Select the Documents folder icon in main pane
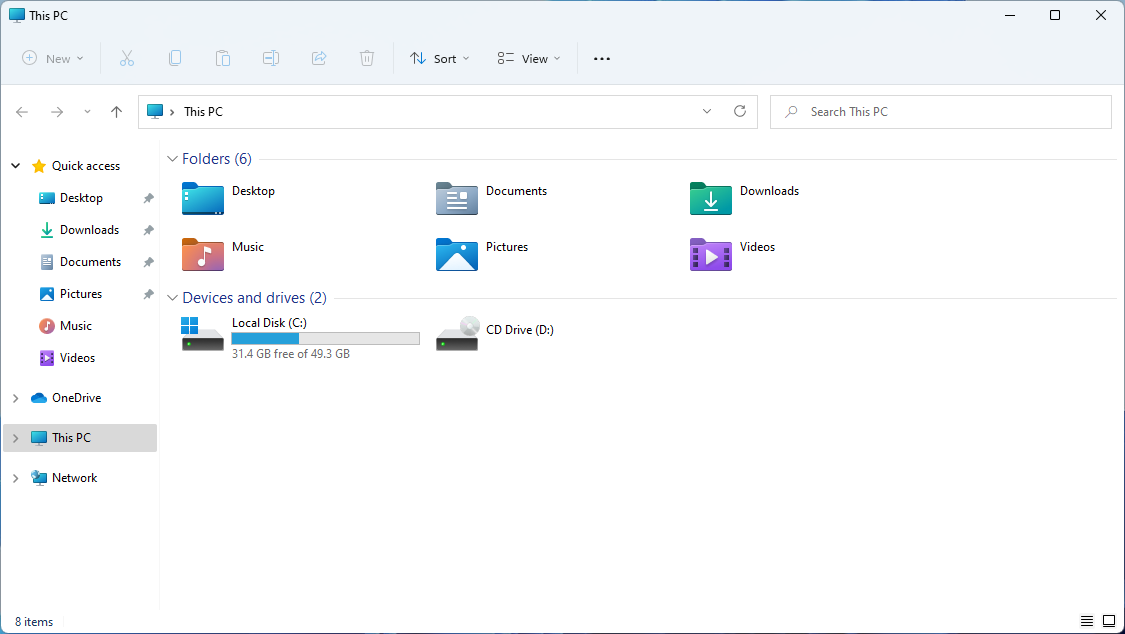The image size is (1125, 634). pyautogui.click(x=457, y=199)
